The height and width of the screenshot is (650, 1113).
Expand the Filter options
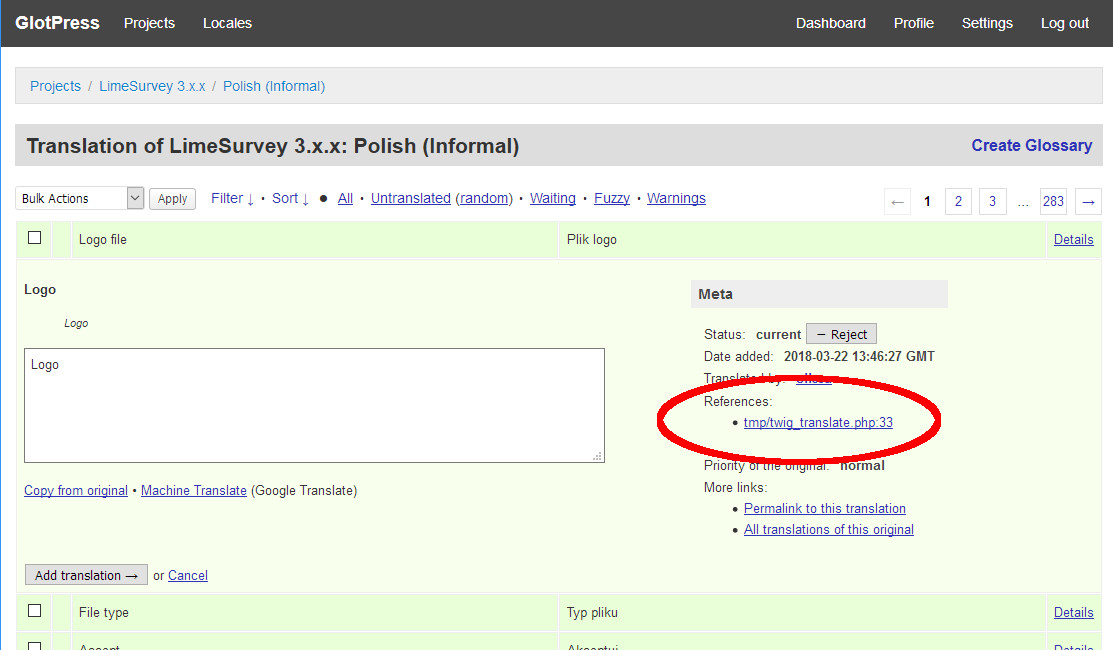pyautogui.click(x=232, y=198)
